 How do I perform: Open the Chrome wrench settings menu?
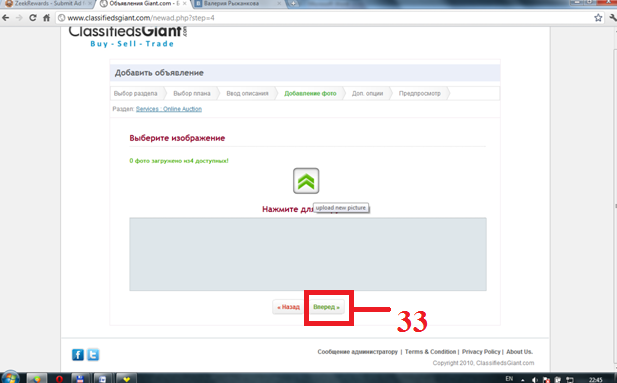613,18
